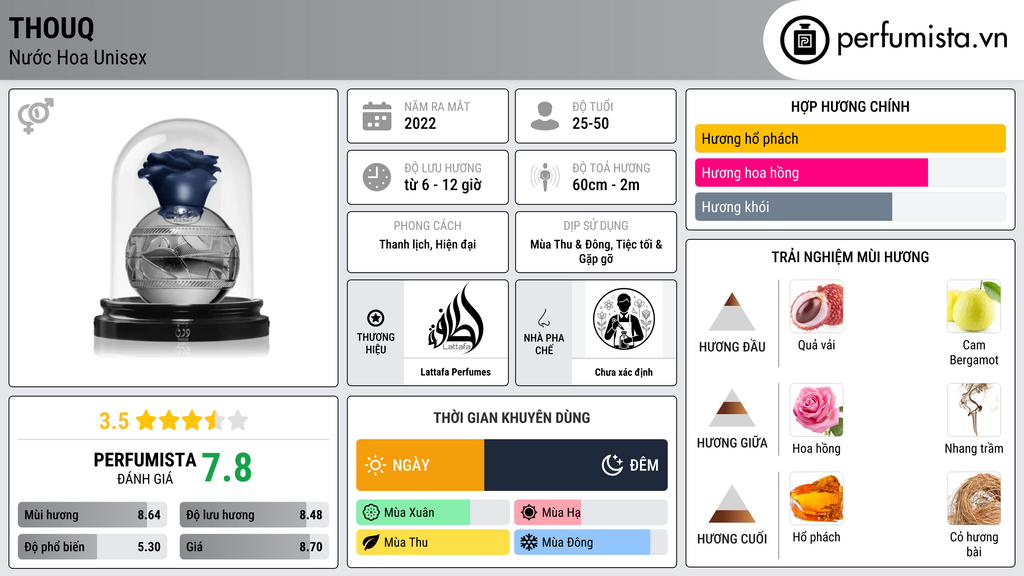Click the Mùi hương 8.64 score bar
This screenshot has width=1024, height=576.
[92, 515]
